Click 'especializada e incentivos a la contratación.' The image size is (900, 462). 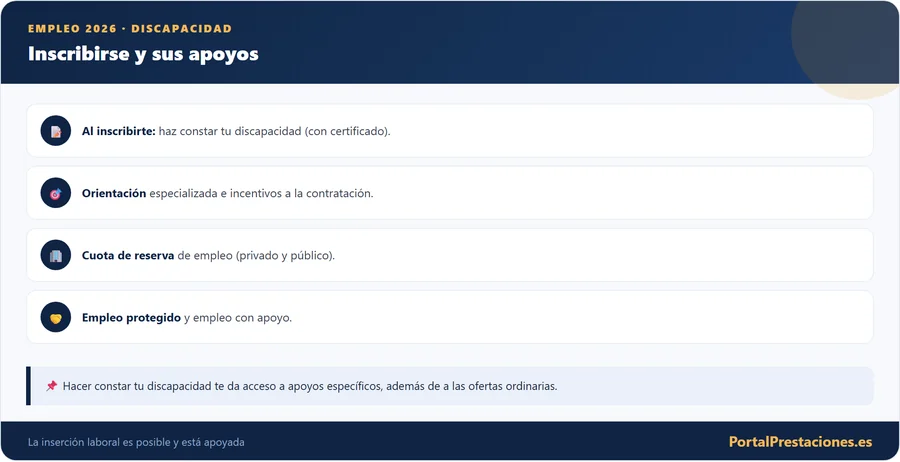[261, 193]
